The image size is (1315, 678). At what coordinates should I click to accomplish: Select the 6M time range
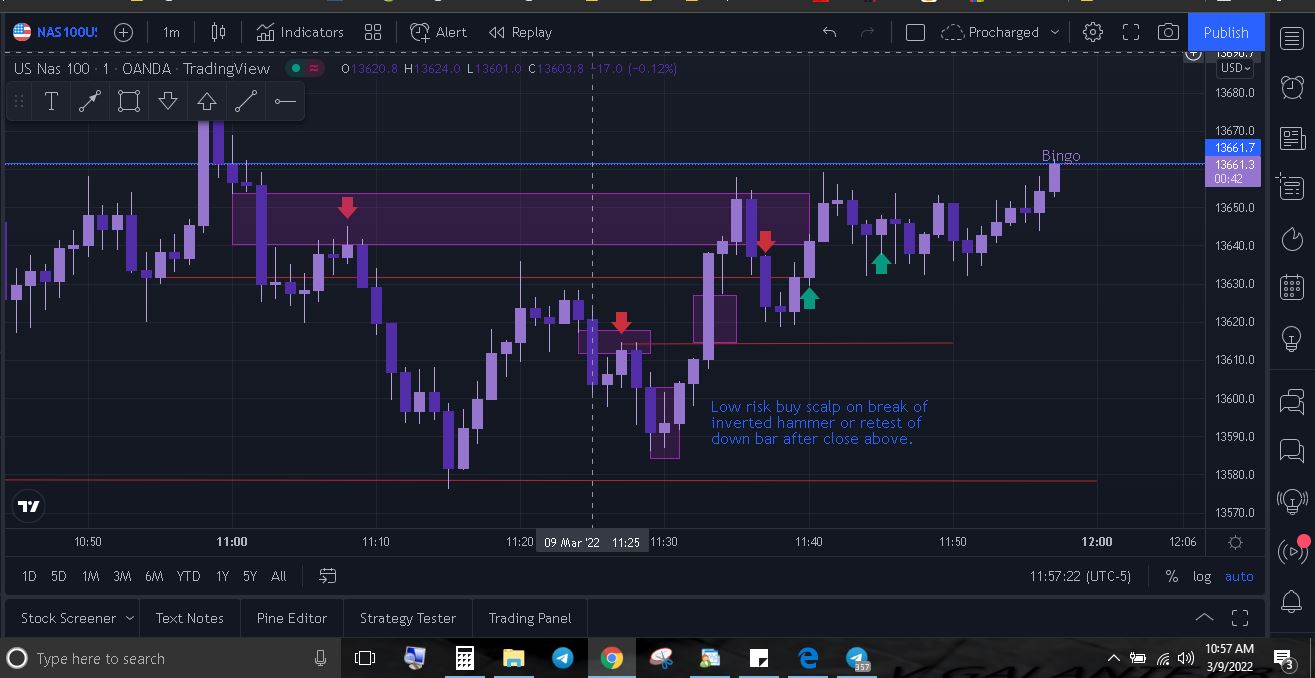coord(154,576)
